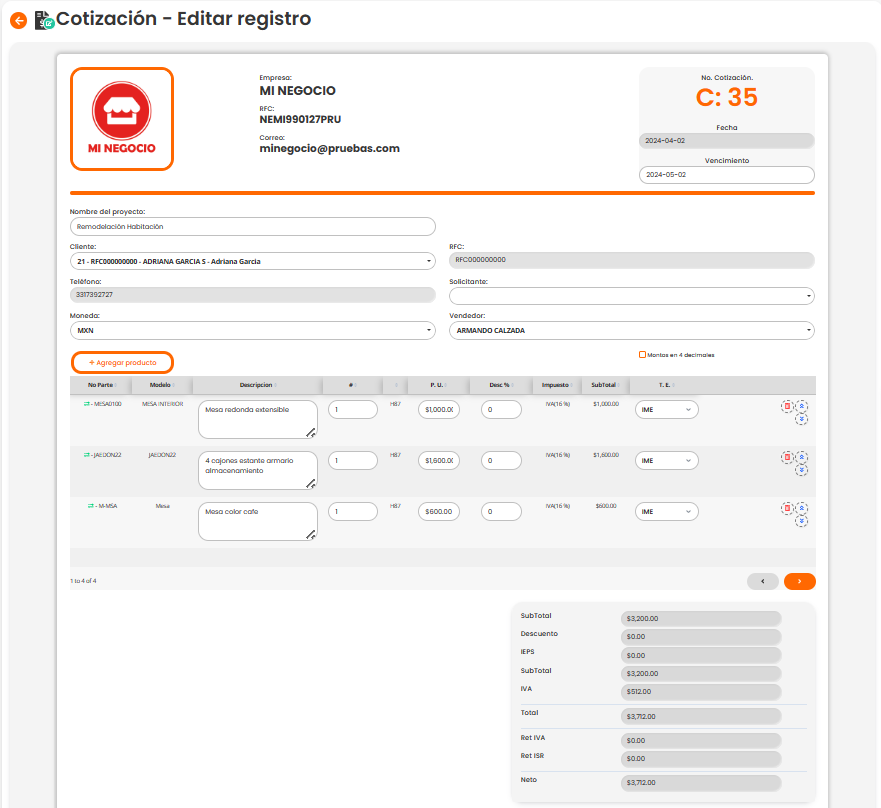Viewport: 881px width, 808px height.
Task: Move the M-MSA row up
Action: [x=801, y=508]
